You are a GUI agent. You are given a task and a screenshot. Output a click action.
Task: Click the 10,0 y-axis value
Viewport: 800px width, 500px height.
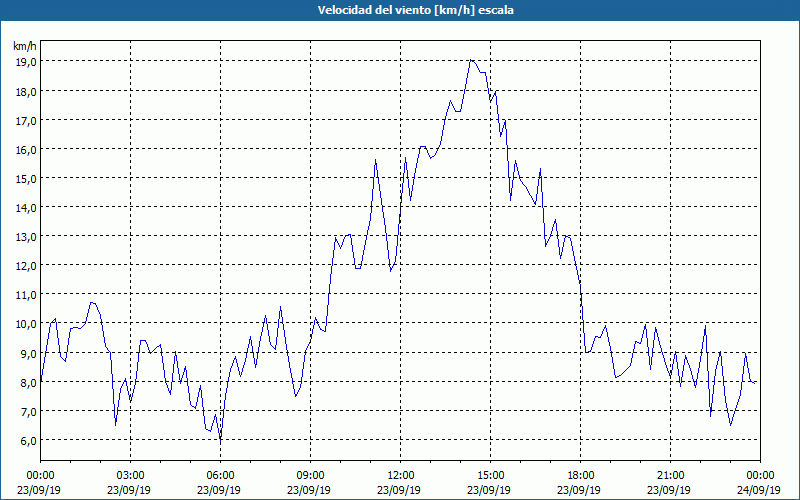(26, 324)
